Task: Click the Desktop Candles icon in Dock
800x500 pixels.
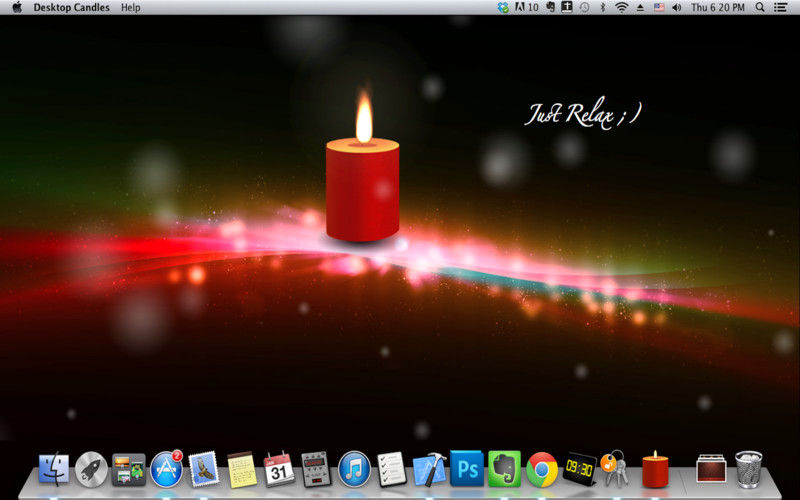Action: pyautogui.click(x=655, y=469)
